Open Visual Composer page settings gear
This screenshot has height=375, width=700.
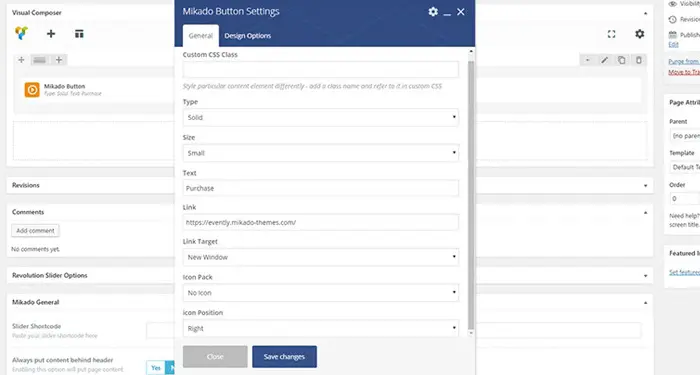point(639,34)
